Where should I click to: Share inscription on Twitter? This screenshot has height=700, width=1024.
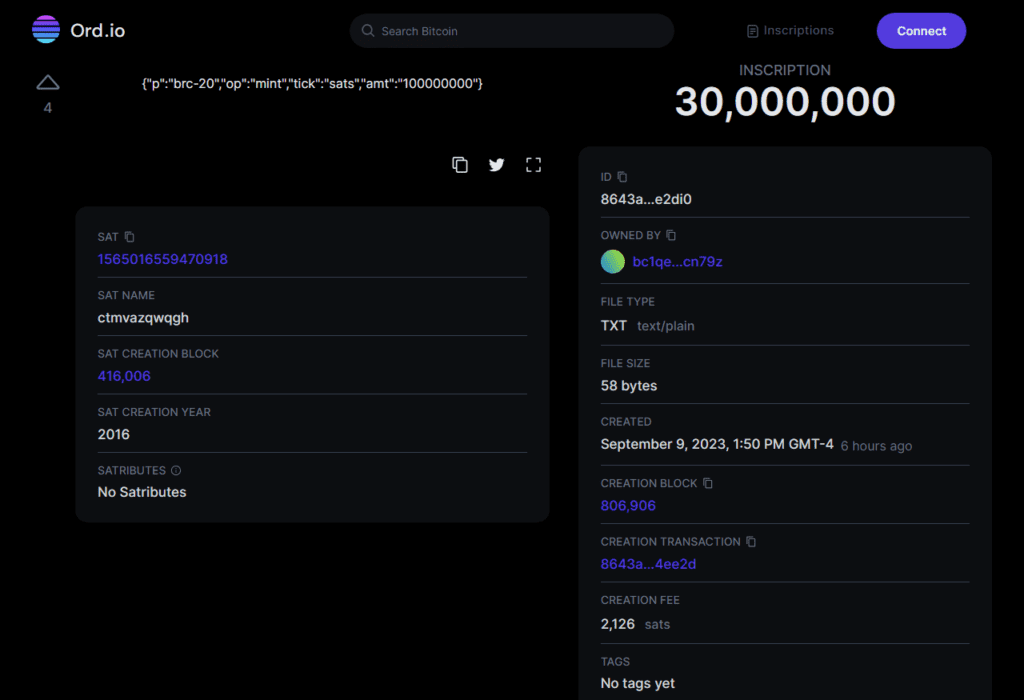[x=496, y=165]
